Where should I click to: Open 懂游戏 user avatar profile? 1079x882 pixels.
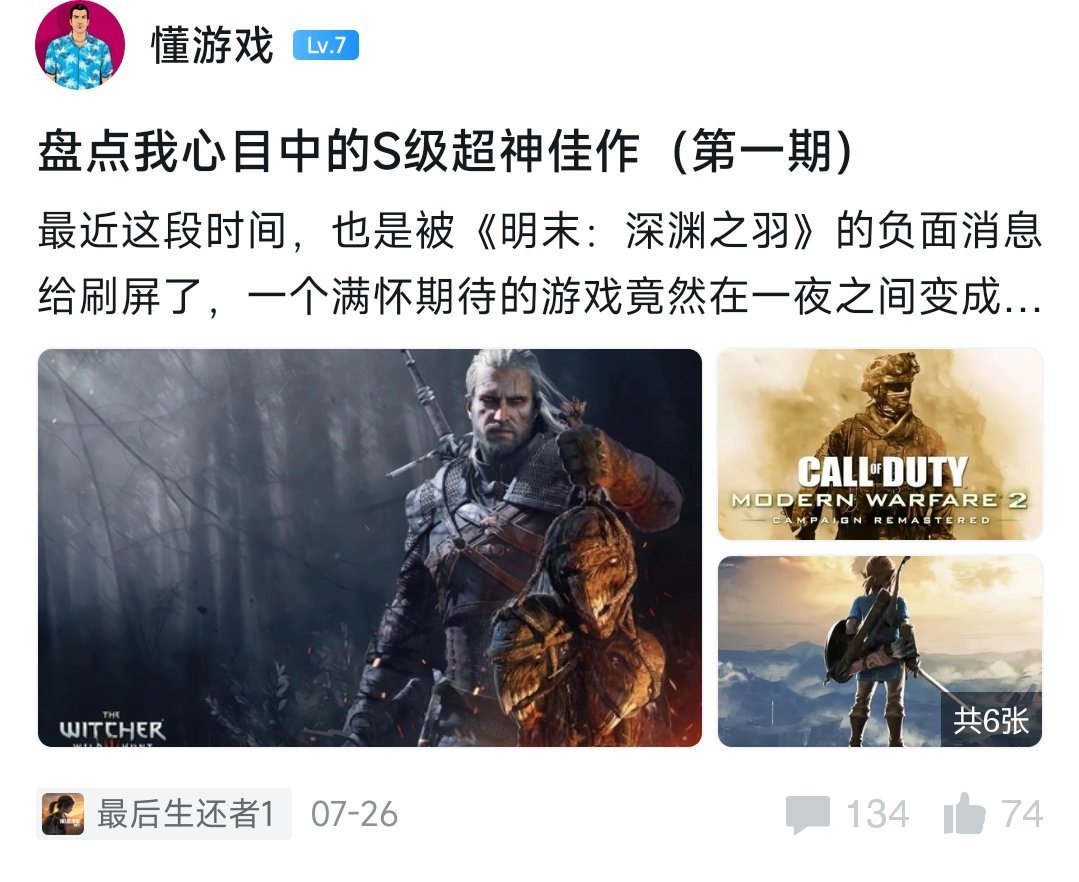pos(80,45)
